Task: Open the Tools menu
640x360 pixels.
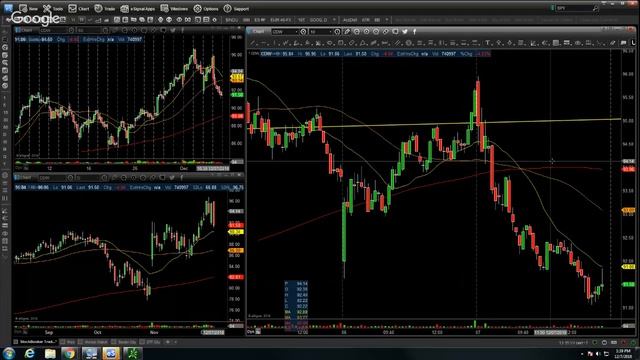Action: 53,8
